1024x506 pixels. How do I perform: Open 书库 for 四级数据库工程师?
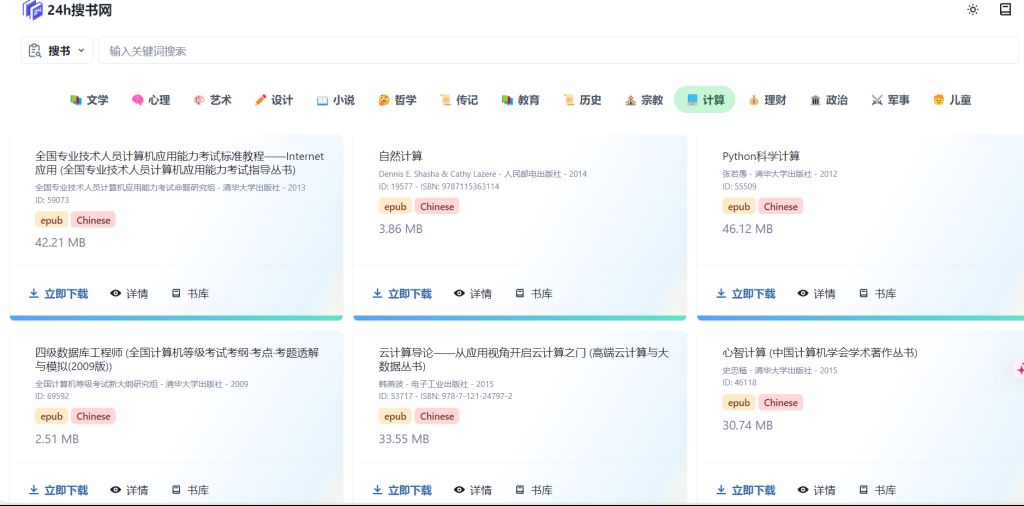[x=190, y=490]
